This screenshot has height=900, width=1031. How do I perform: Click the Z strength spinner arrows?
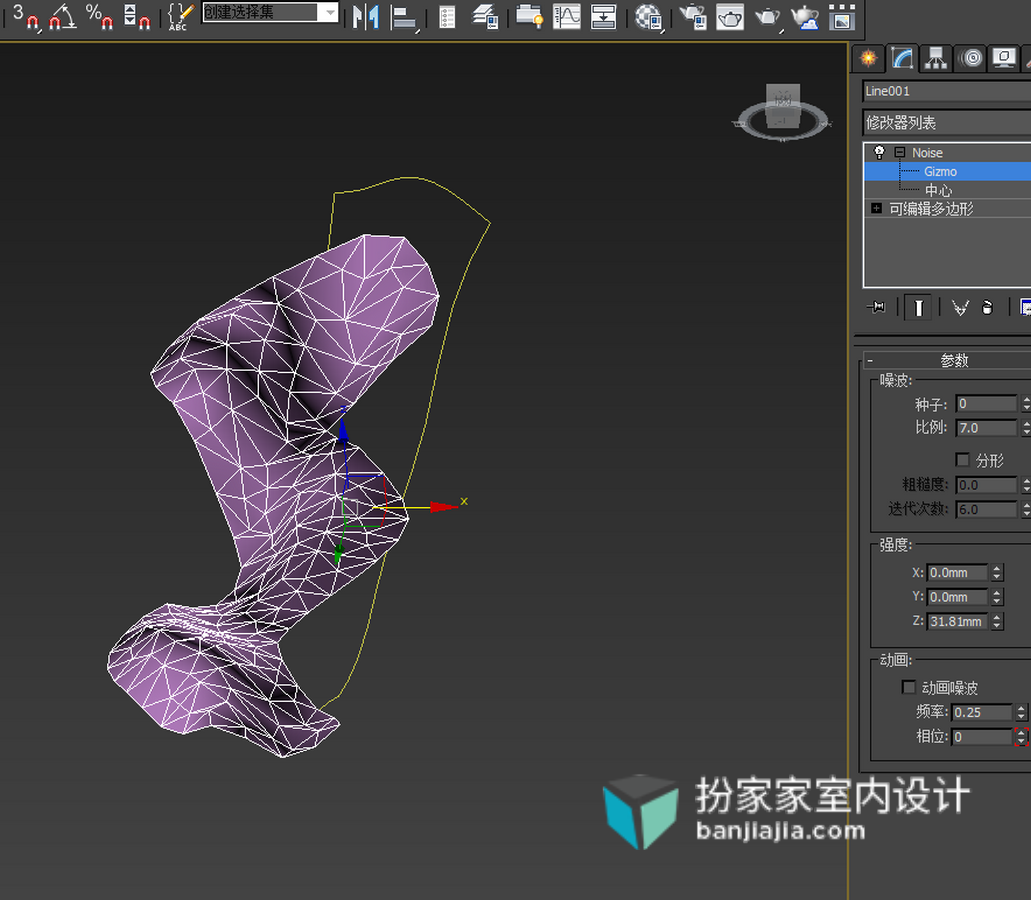997,621
